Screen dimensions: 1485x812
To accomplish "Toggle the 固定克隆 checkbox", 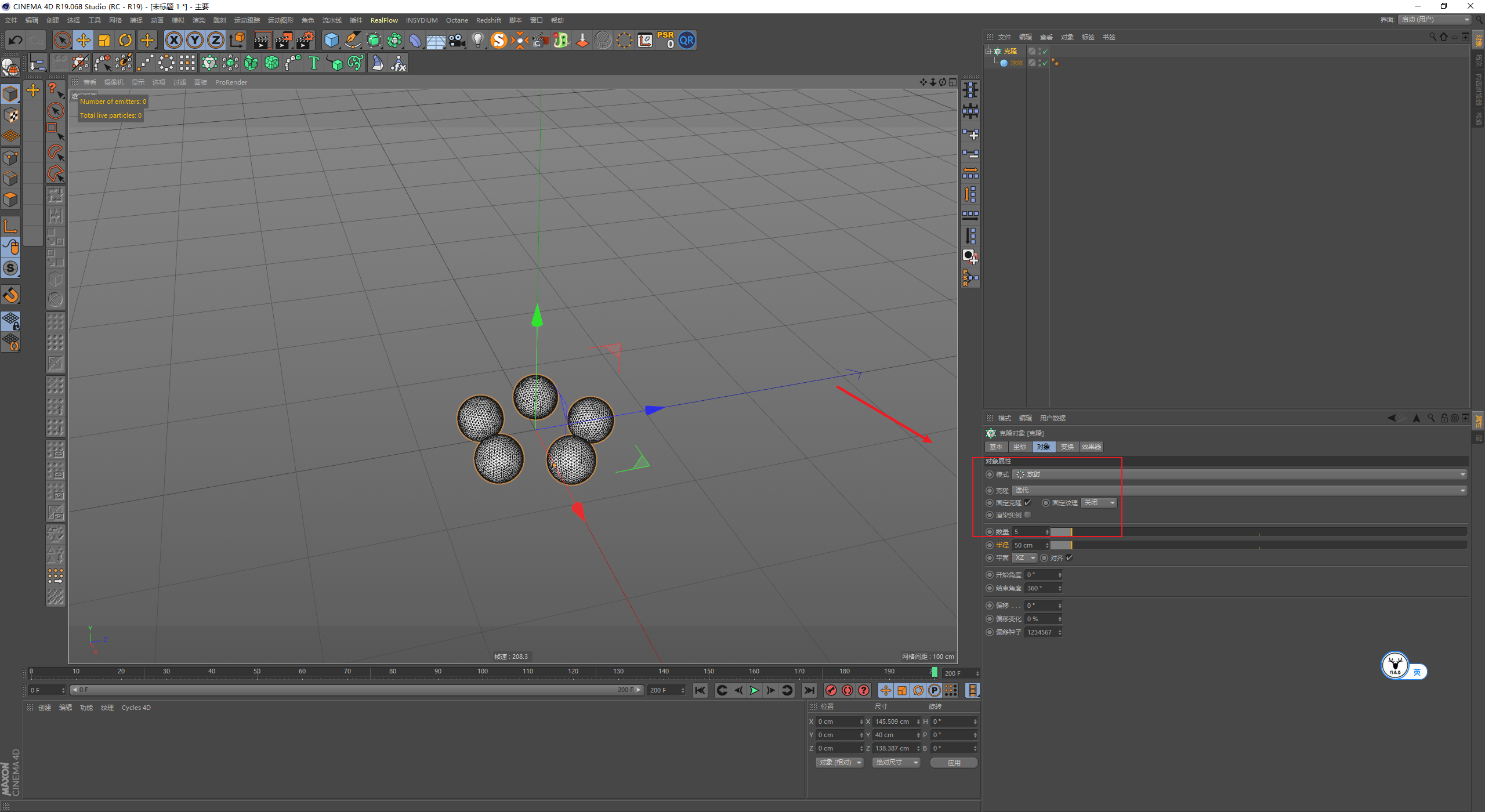I will (1027, 503).
